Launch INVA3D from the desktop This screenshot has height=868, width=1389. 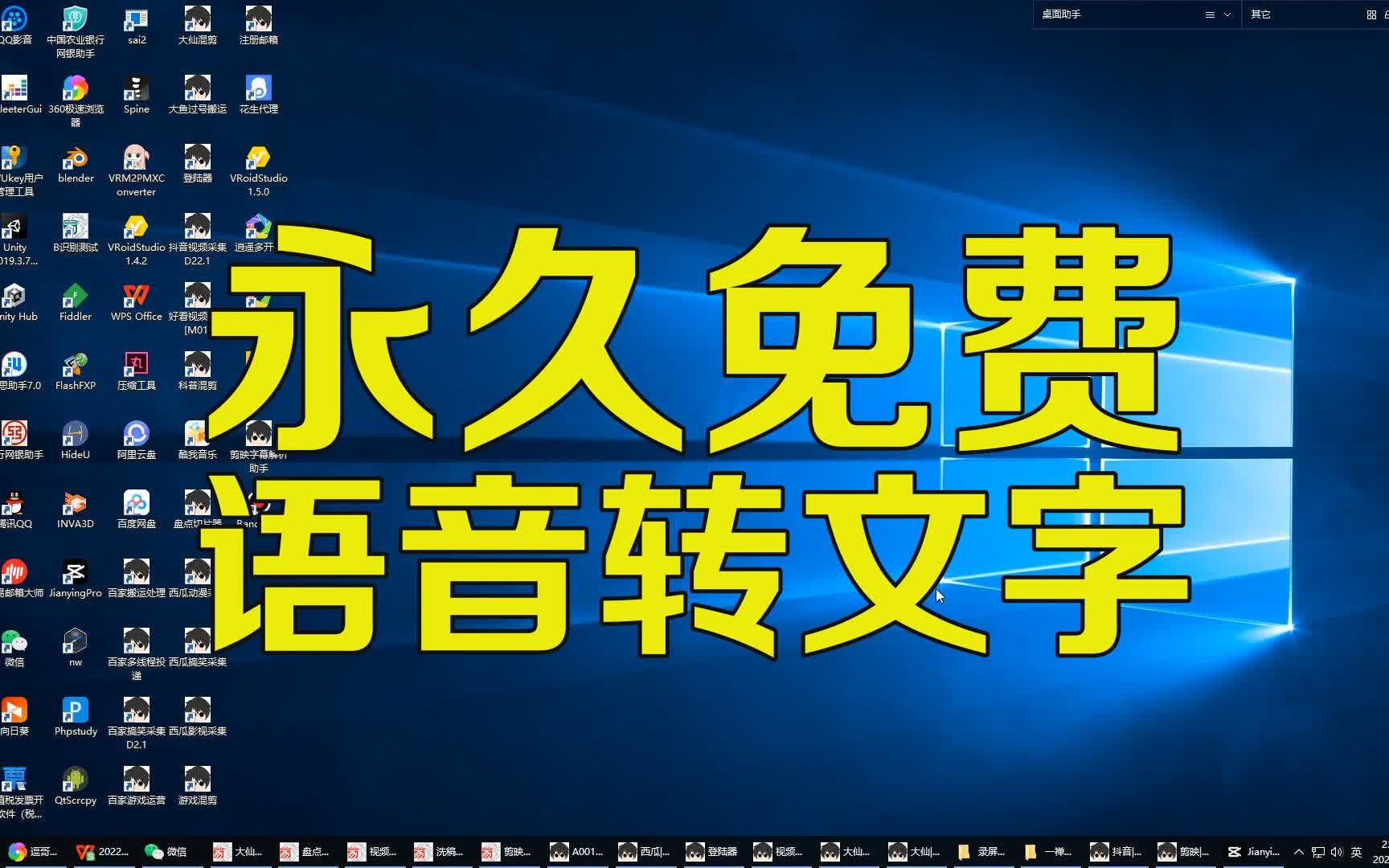coord(76,510)
